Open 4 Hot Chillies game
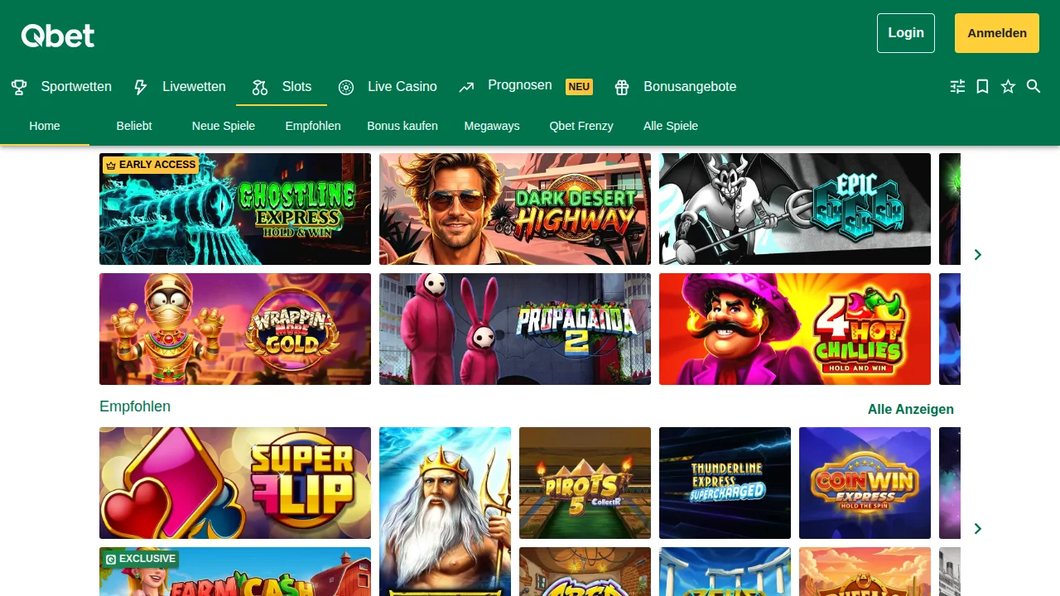This screenshot has width=1060, height=596. (795, 329)
